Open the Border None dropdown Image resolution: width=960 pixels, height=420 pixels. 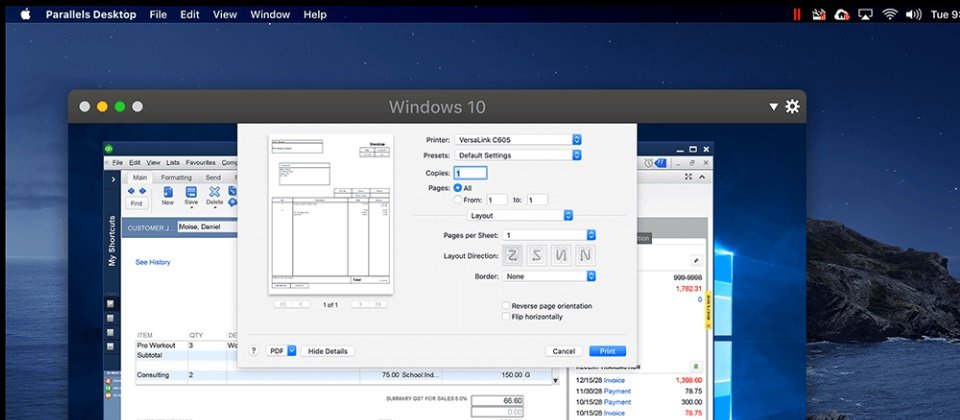(549, 277)
